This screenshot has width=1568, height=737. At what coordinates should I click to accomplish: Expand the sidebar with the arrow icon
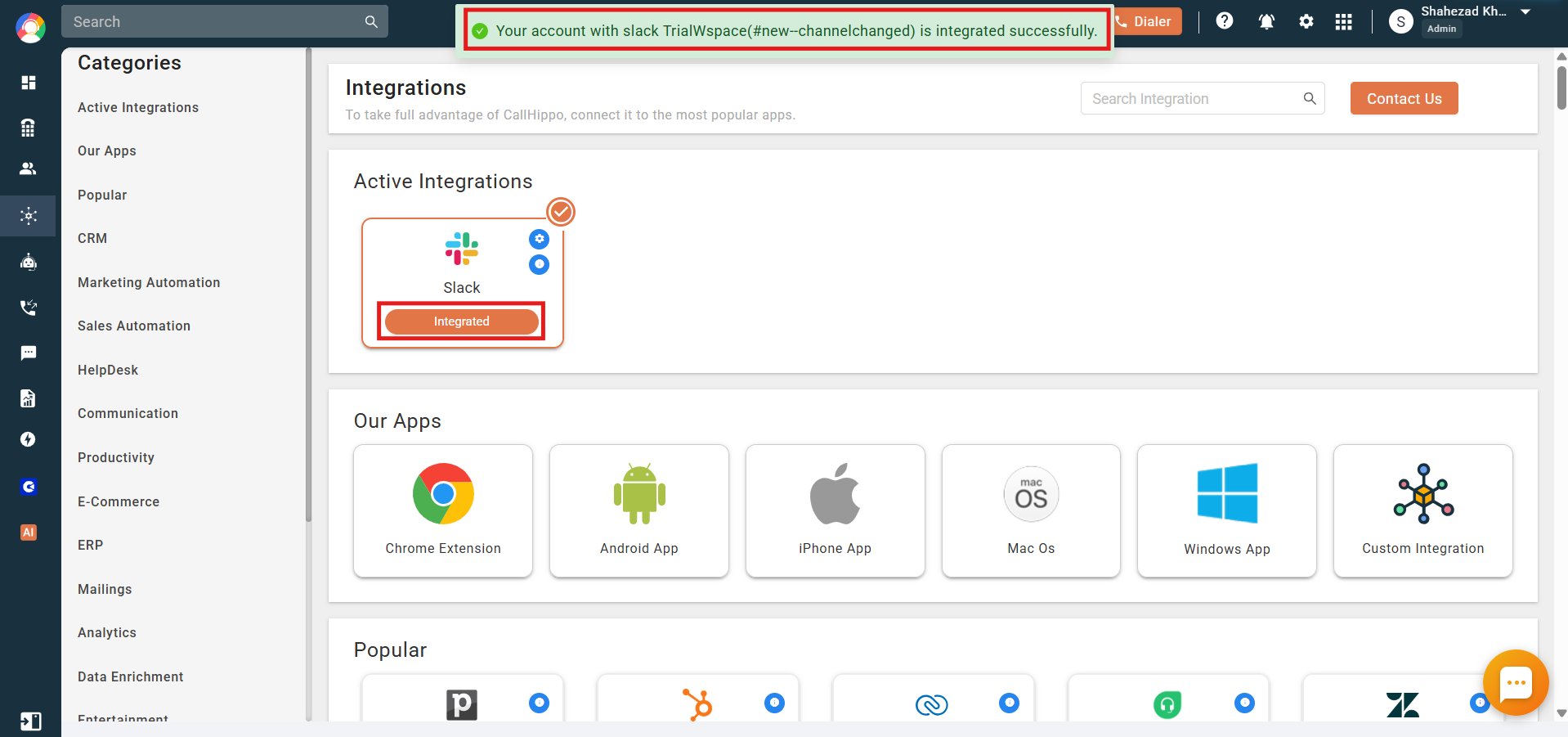click(x=30, y=721)
